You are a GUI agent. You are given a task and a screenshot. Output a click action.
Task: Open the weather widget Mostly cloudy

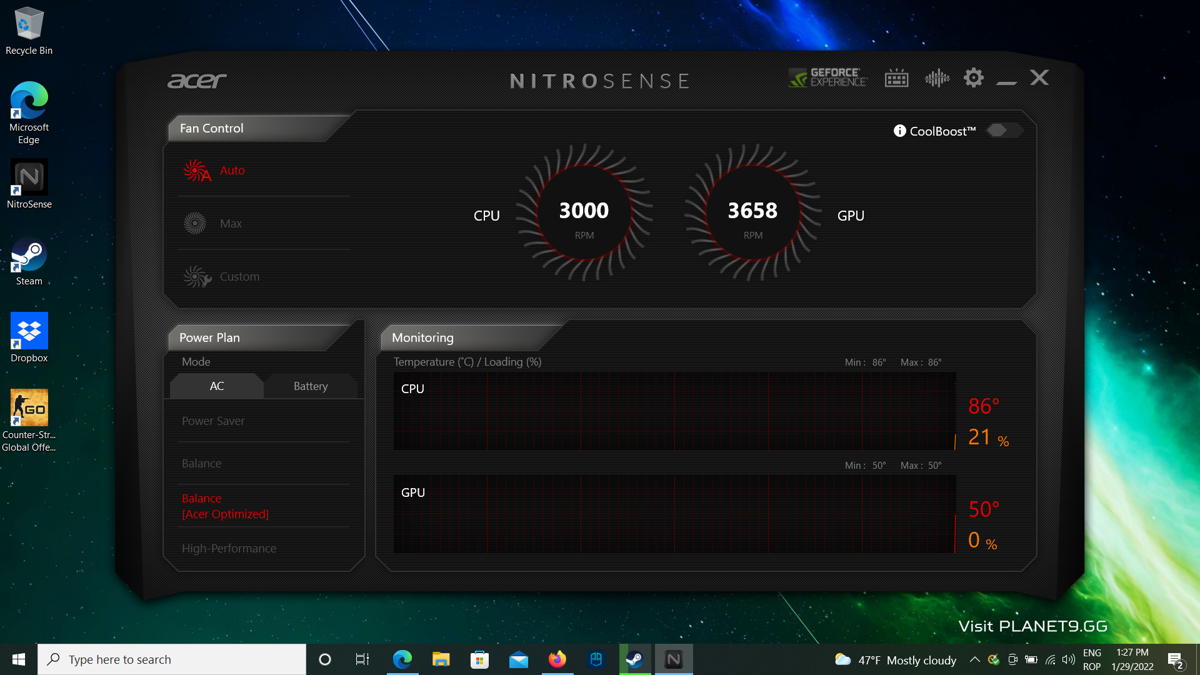coord(895,659)
